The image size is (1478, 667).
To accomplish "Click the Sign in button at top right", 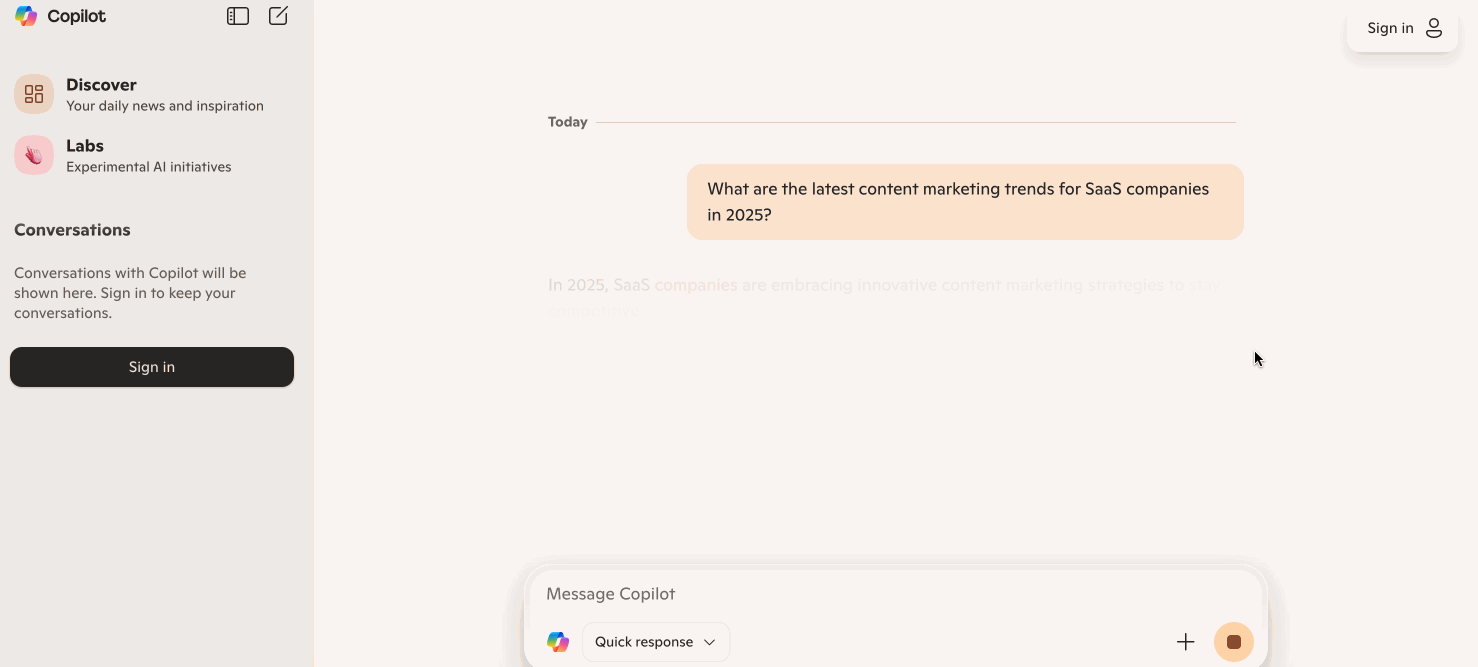I will click(1403, 28).
